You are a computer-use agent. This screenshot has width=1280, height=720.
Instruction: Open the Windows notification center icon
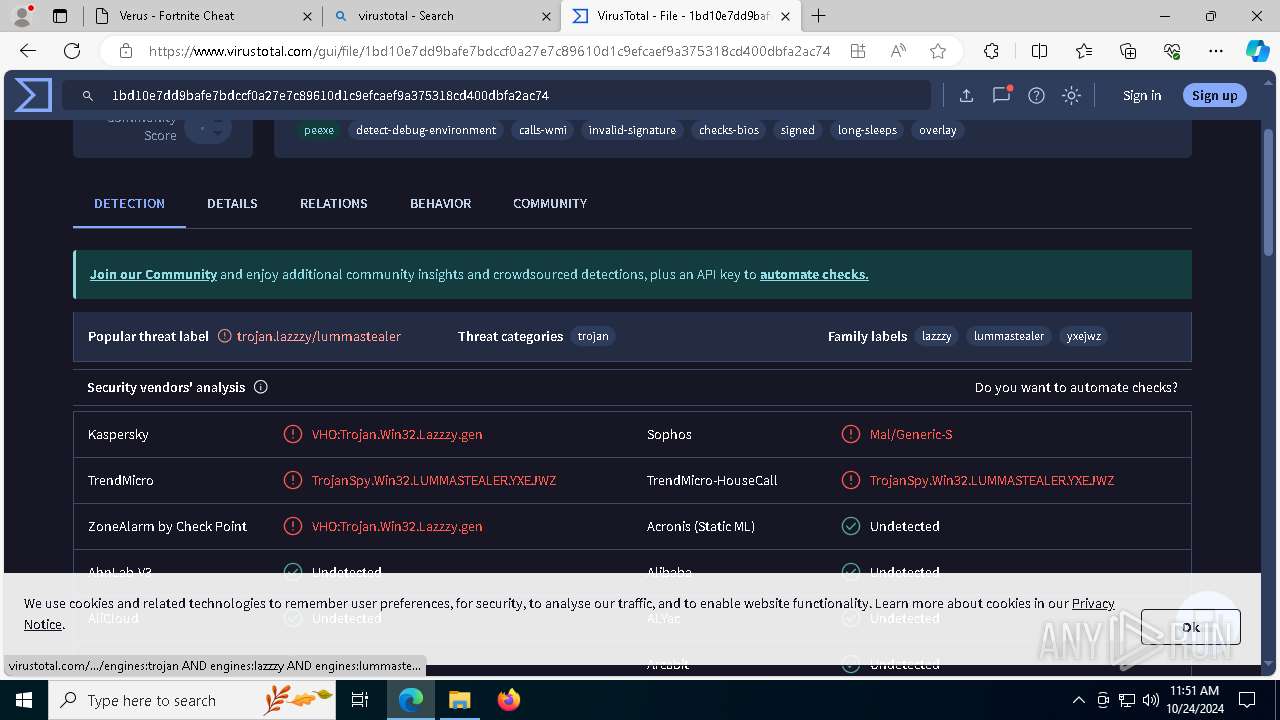point(1247,700)
